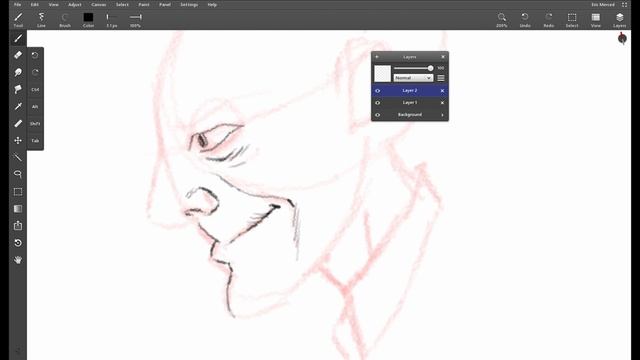
Task: Close the Layers panel
Action: (x=443, y=57)
